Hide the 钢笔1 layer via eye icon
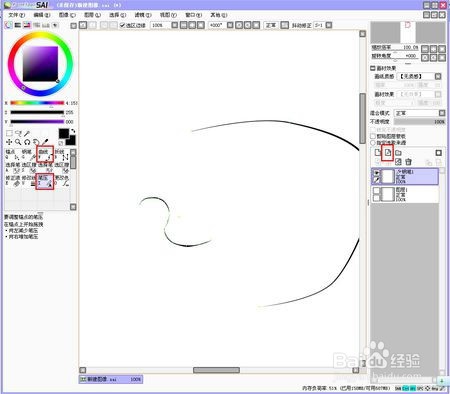The height and width of the screenshot is (394, 450). click(376, 173)
